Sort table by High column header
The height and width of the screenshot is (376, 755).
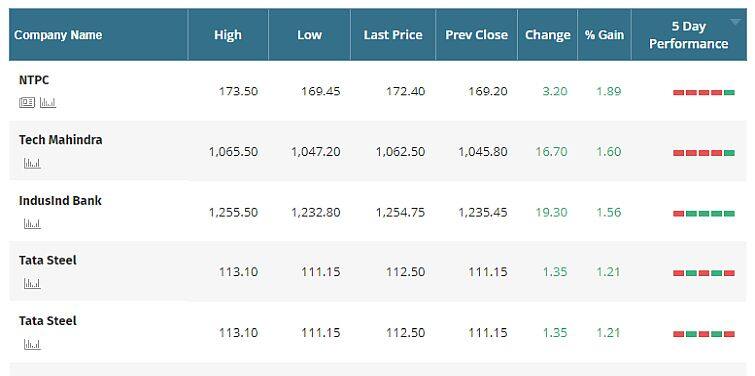tap(228, 35)
